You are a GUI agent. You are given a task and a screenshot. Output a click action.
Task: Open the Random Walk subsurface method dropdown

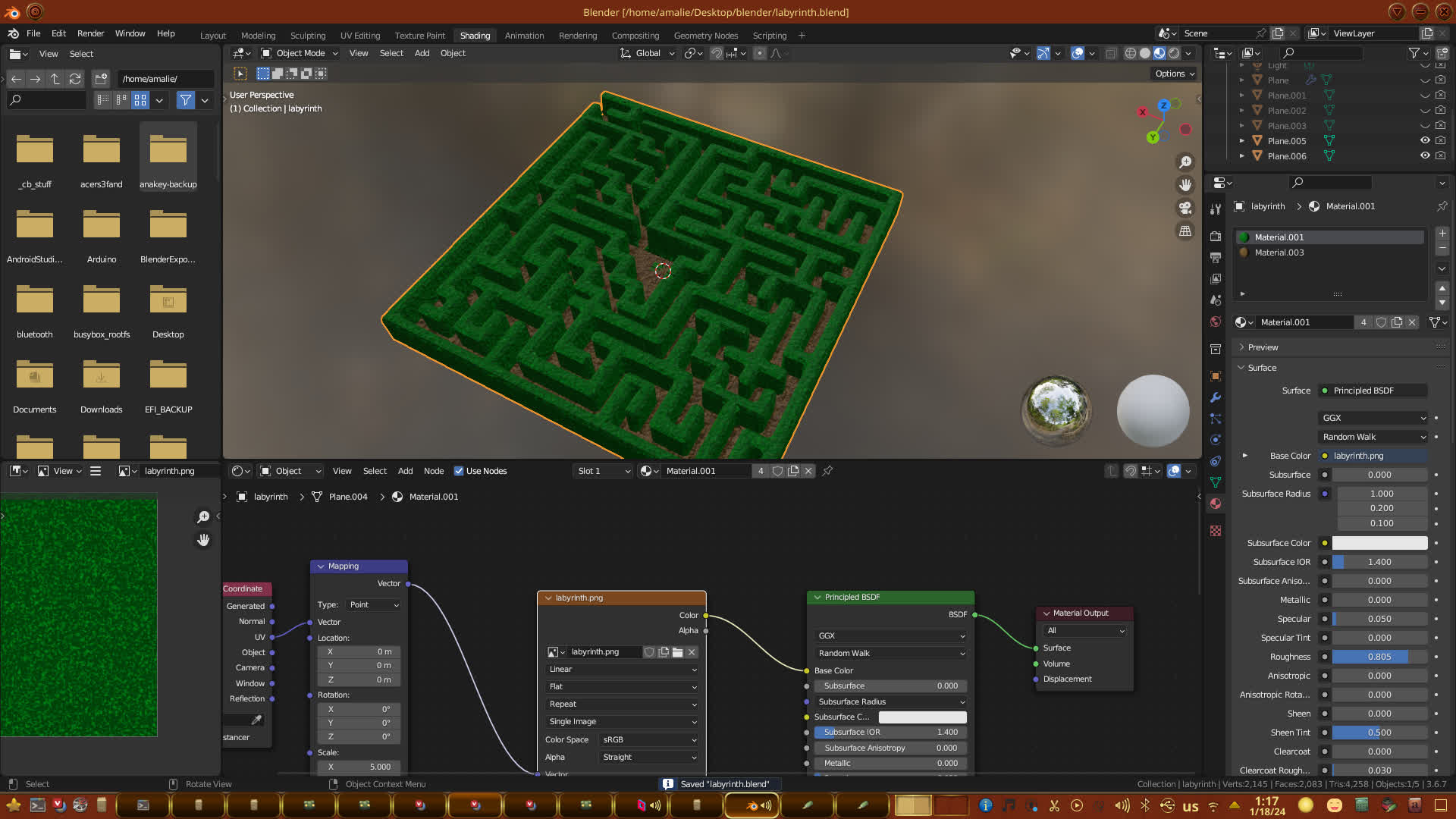point(1373,437)
